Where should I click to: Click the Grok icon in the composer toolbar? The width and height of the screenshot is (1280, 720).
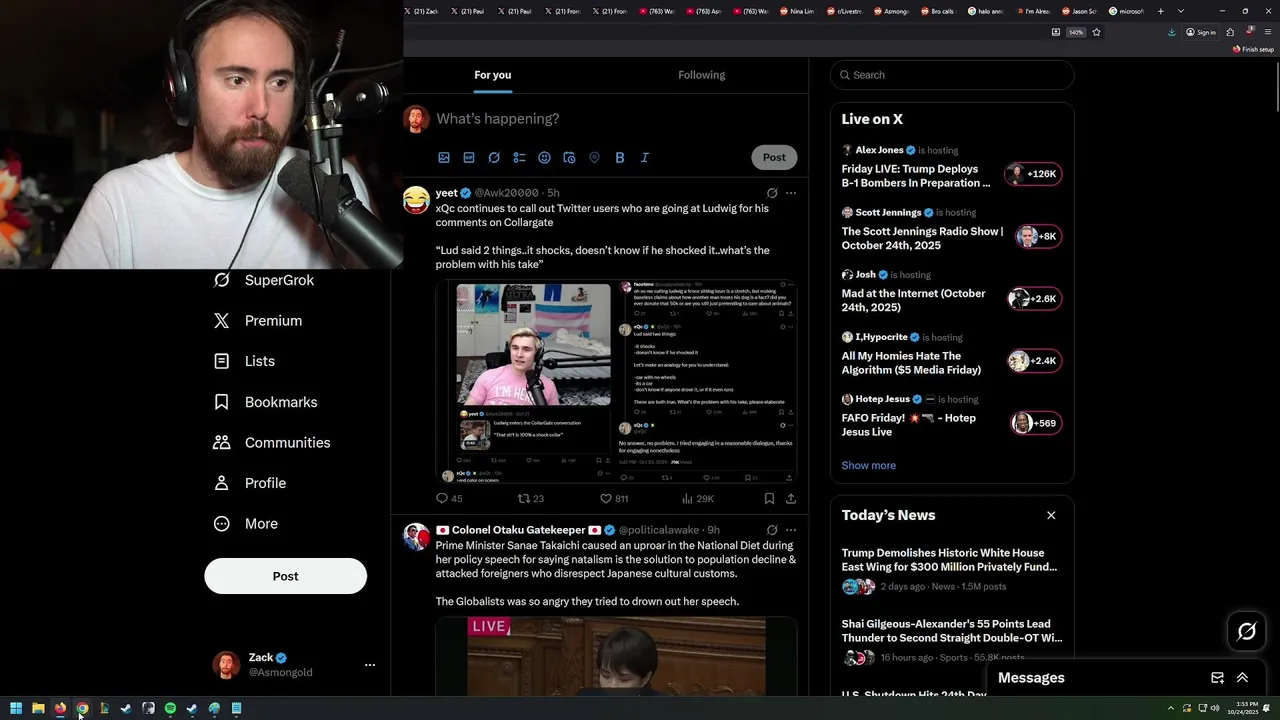tap(494, 157)
